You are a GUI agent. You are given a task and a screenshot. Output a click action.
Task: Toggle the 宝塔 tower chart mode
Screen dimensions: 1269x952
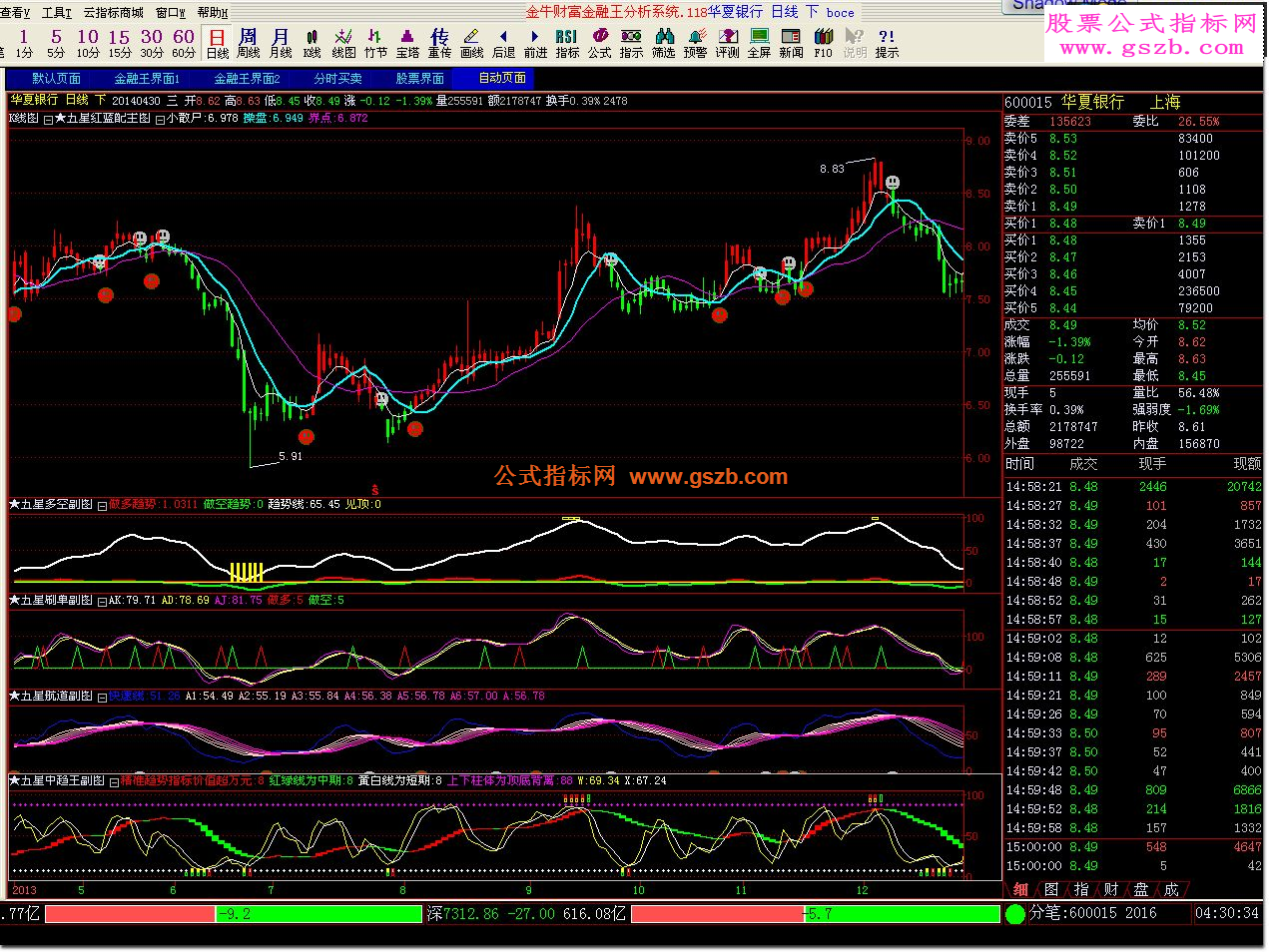coord(407,43)
